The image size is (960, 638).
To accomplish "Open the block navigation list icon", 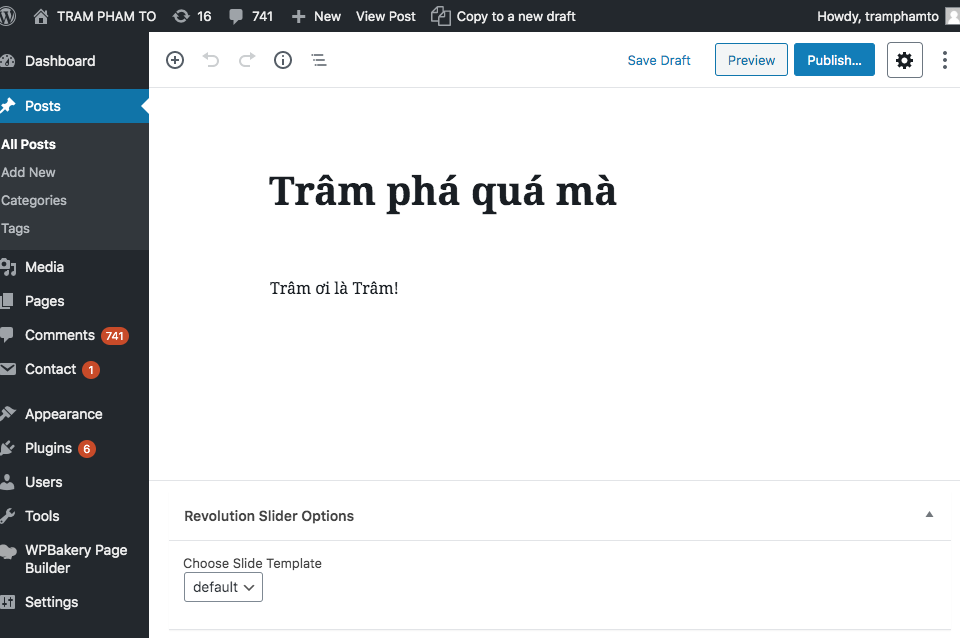I will pyautogui.click(x=319, y=60).
